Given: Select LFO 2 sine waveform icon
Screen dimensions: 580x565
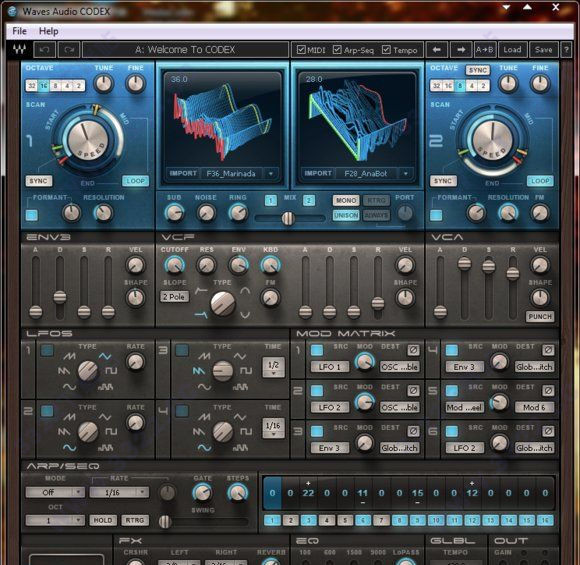Looking at the screenshot, I should pos(69,447).
